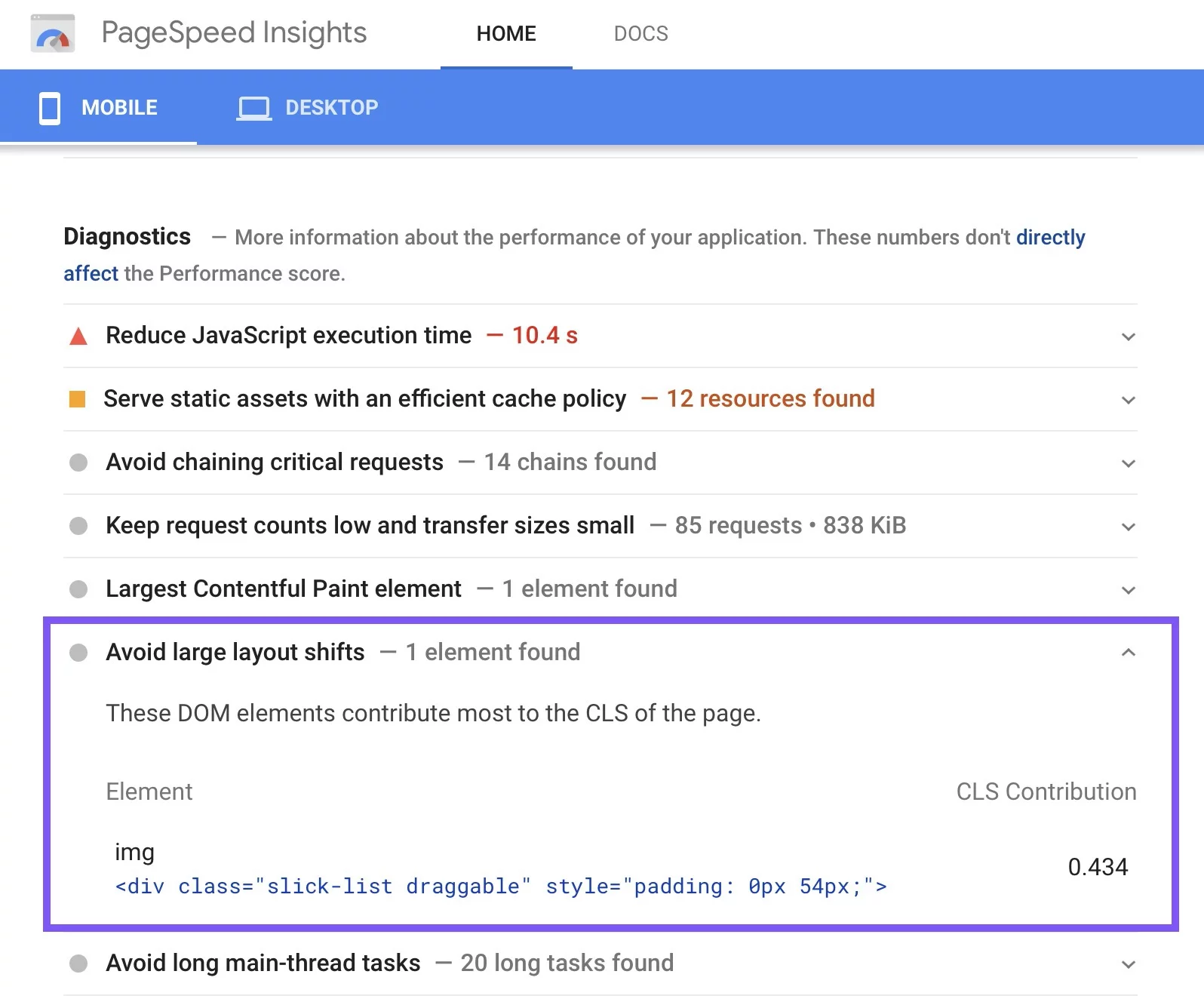Screen dimensions: 1204x1005
Task: Click the Diagnostics heading
Action: point(127,236)
